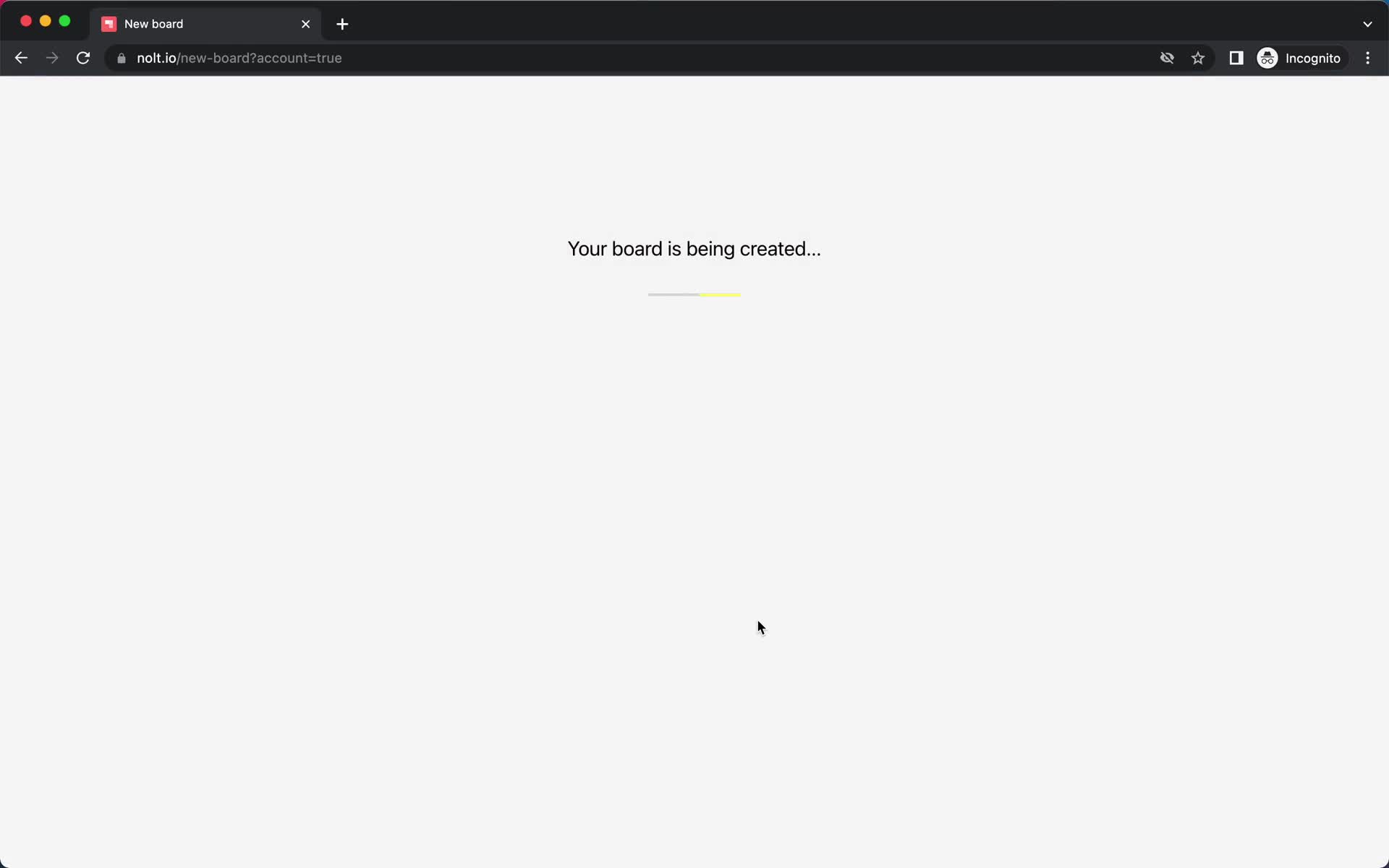The image size is (1389, 868).
Task: Click the HTTPS lock icon in address bar
Action: point(121,58)
